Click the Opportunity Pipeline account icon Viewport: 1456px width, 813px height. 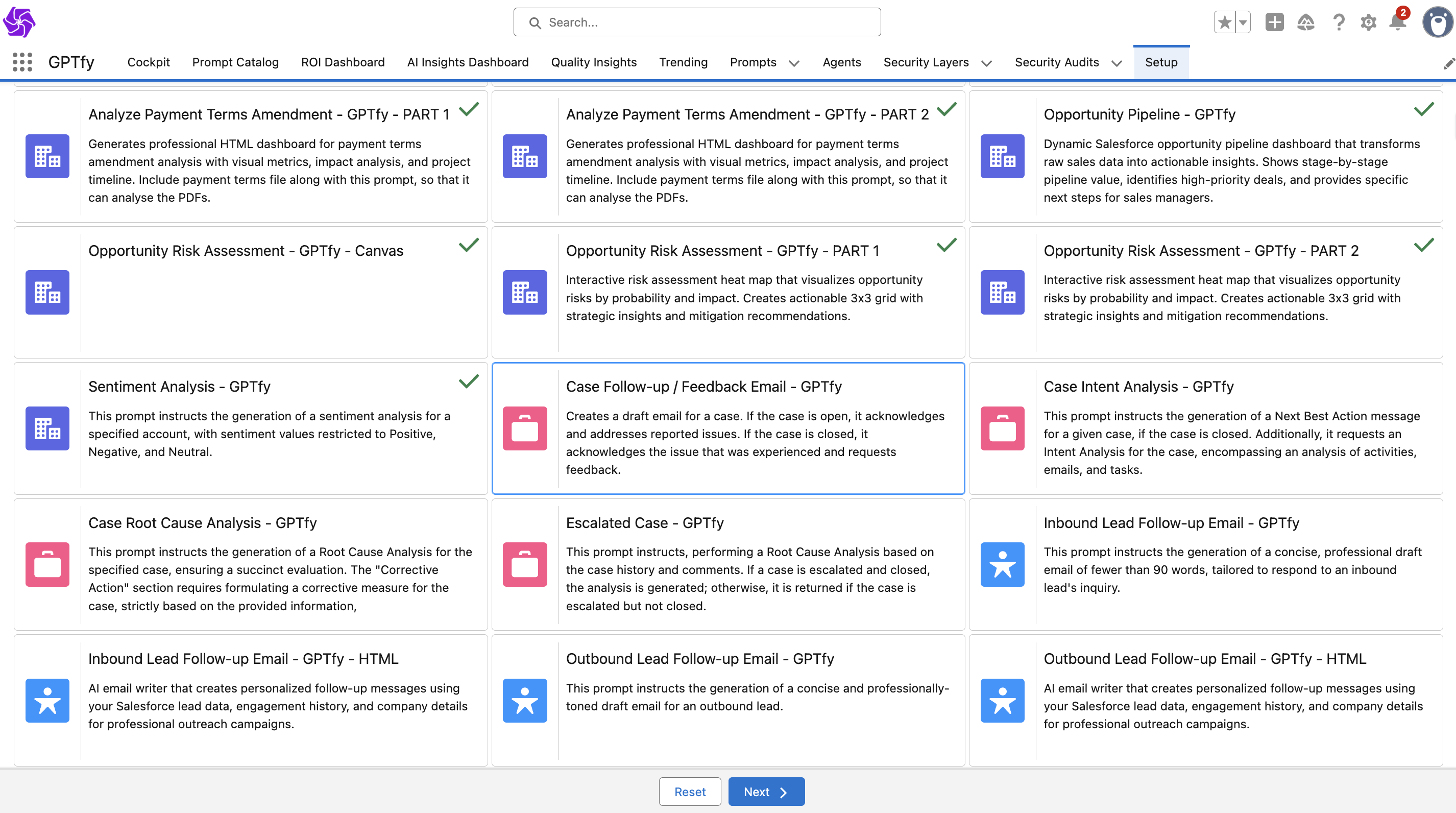pos(1002,156)
